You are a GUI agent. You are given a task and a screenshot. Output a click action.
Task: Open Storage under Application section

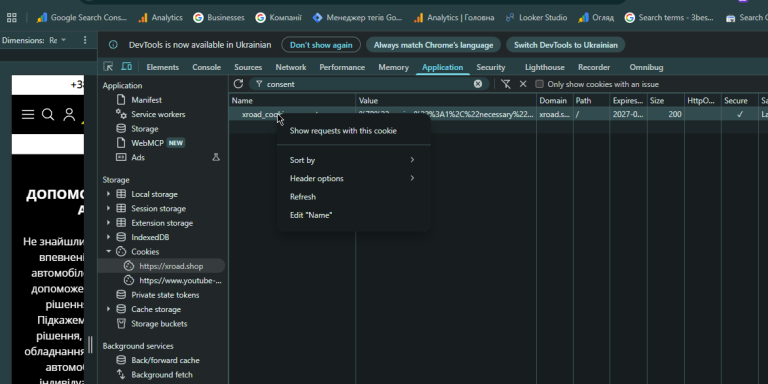144,129
